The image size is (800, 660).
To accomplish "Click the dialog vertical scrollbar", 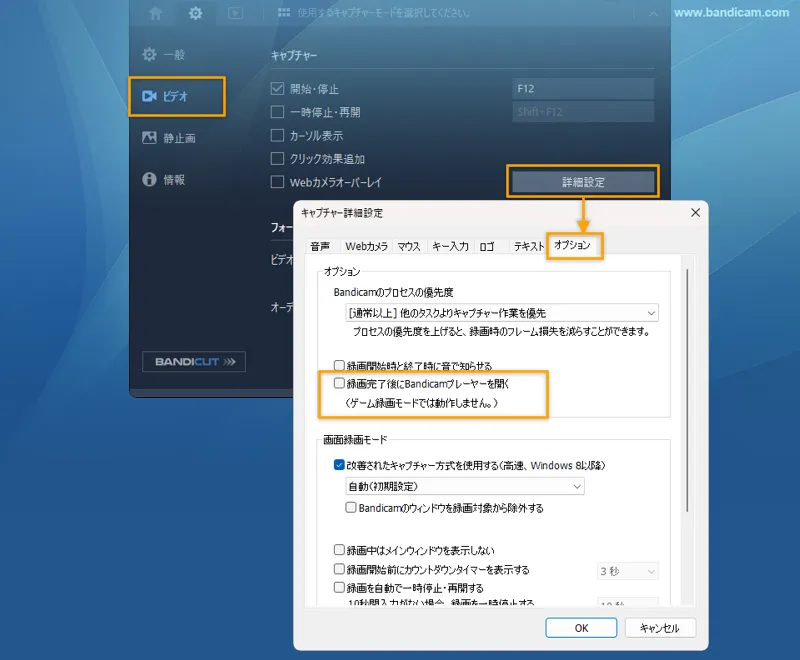I will pyautogui.click(x=687, y=390).
